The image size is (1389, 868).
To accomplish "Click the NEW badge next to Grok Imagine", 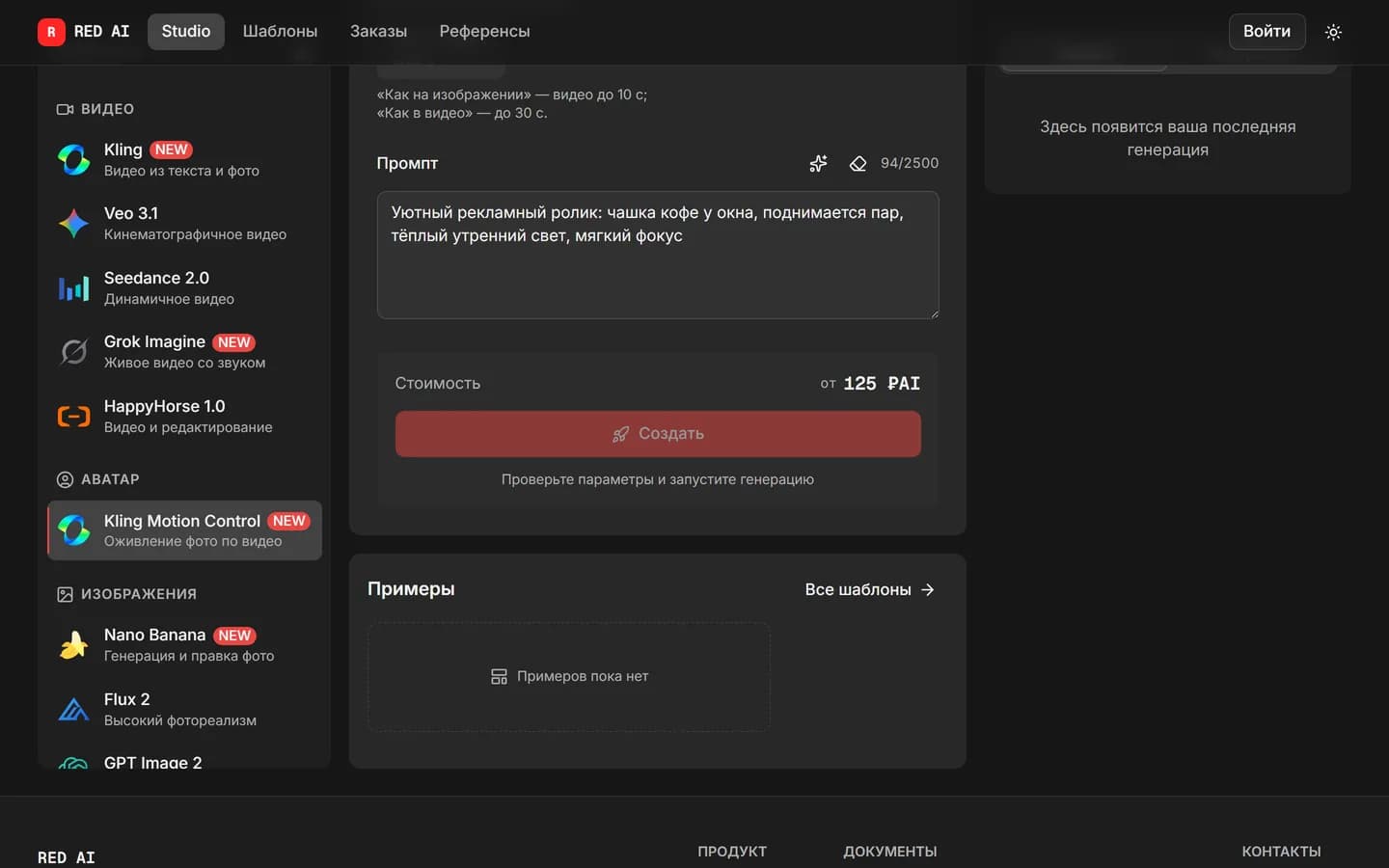I will click(234, 342).
